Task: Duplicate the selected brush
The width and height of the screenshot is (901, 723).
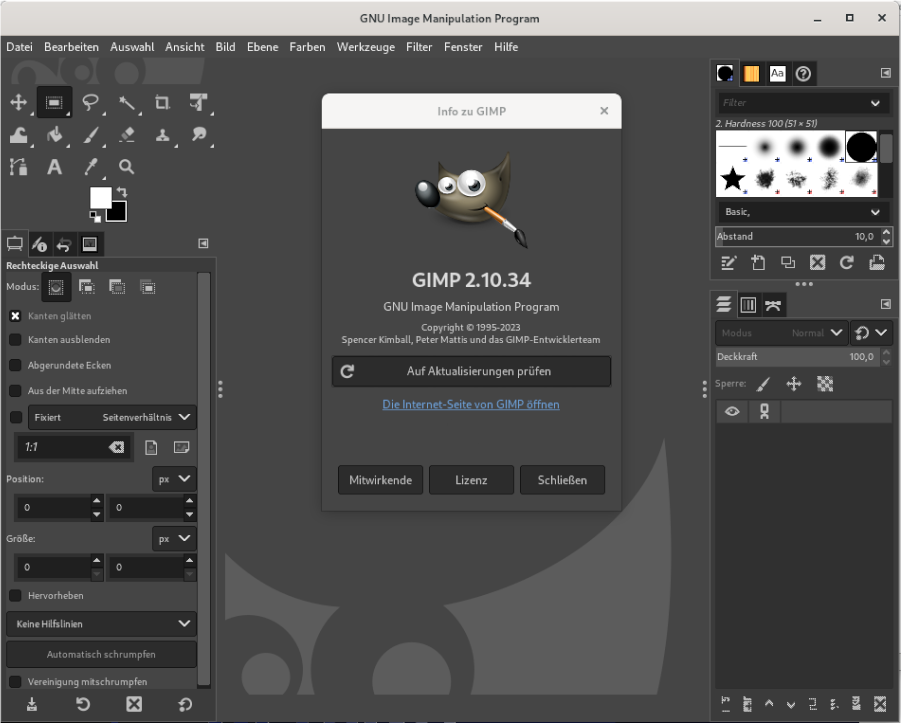Action: click(788, 263)
